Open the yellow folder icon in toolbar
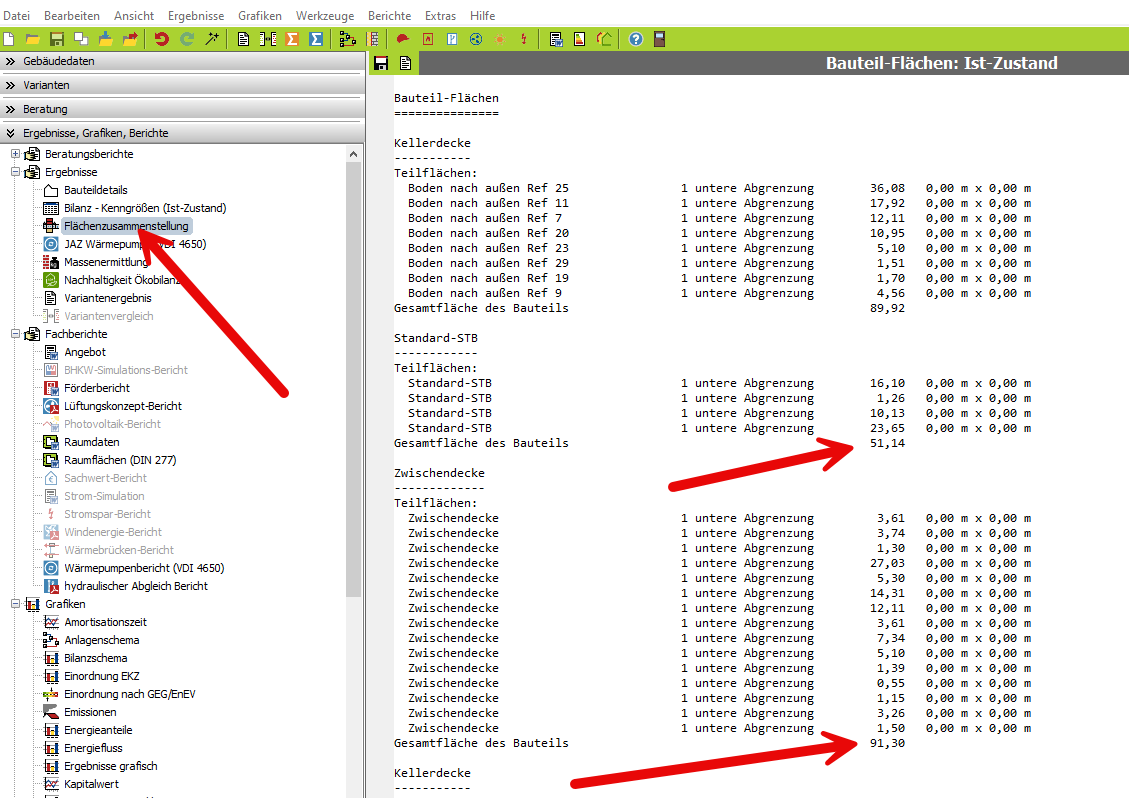 point(33,39)
